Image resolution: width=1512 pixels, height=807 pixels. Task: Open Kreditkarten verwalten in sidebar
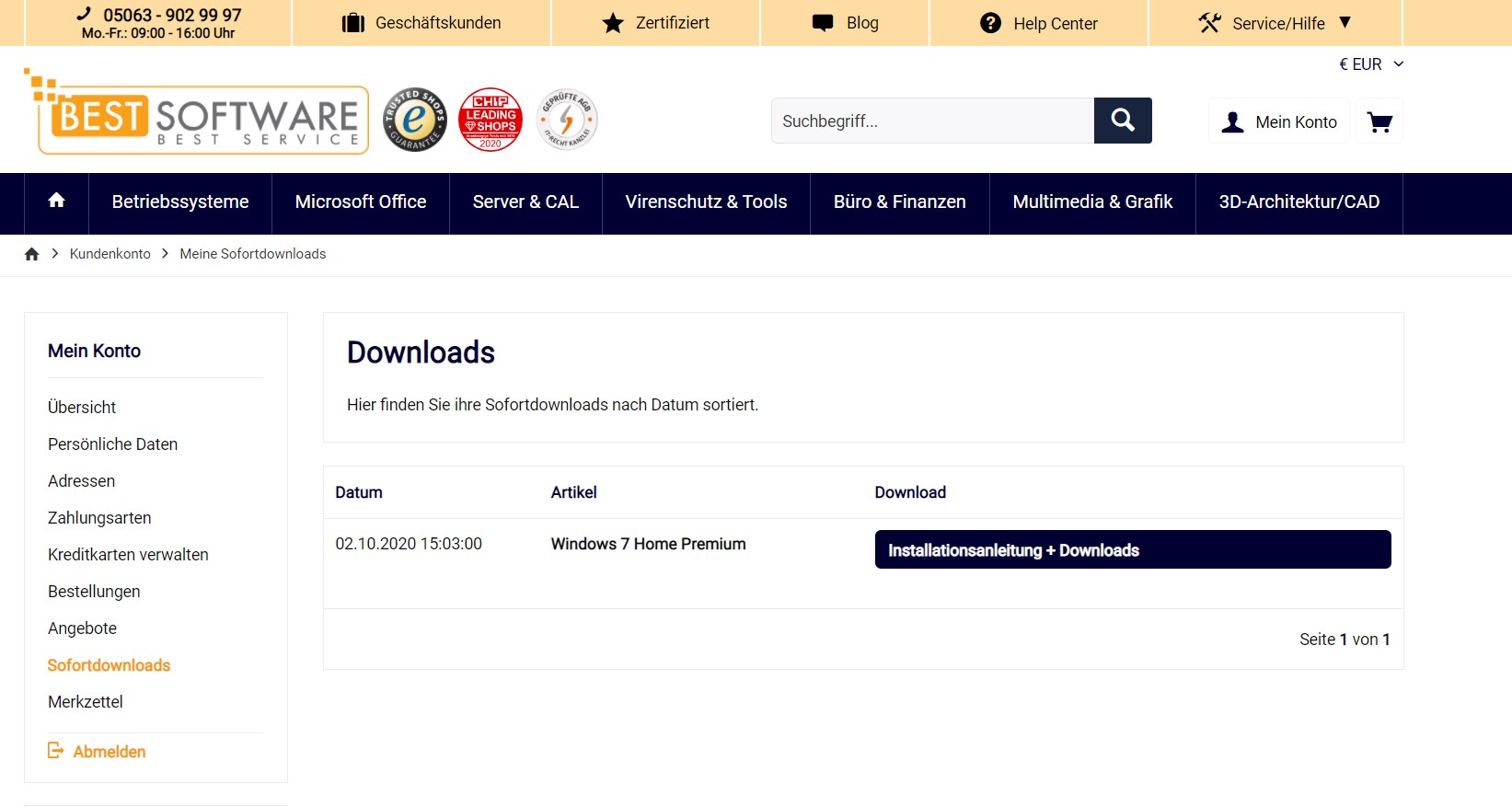128,554
